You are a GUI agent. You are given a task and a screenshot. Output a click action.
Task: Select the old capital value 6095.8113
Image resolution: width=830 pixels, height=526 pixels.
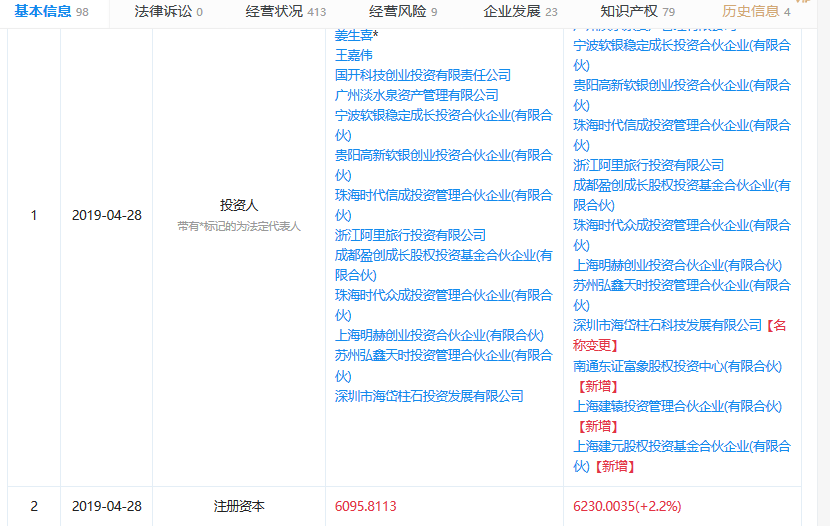click(366, 506)
